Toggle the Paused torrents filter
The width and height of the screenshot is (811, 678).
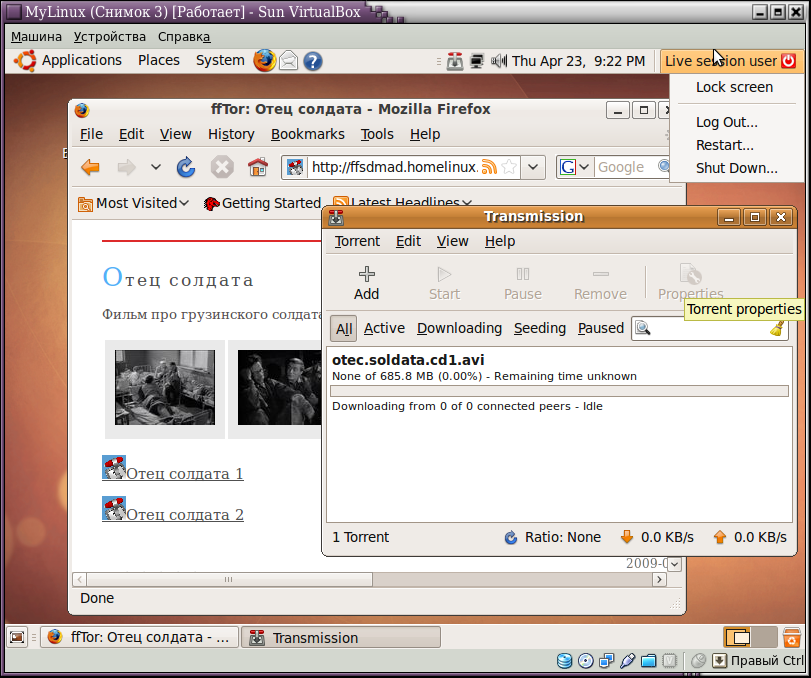click(599, 328)
